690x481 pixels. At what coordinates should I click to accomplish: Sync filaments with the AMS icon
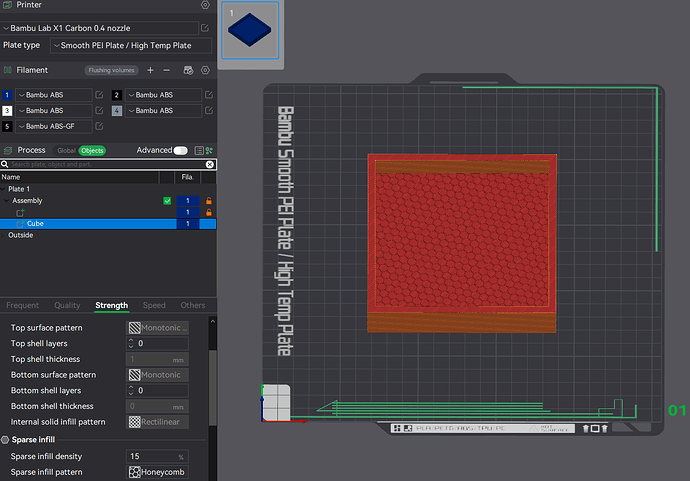[188, 70]
